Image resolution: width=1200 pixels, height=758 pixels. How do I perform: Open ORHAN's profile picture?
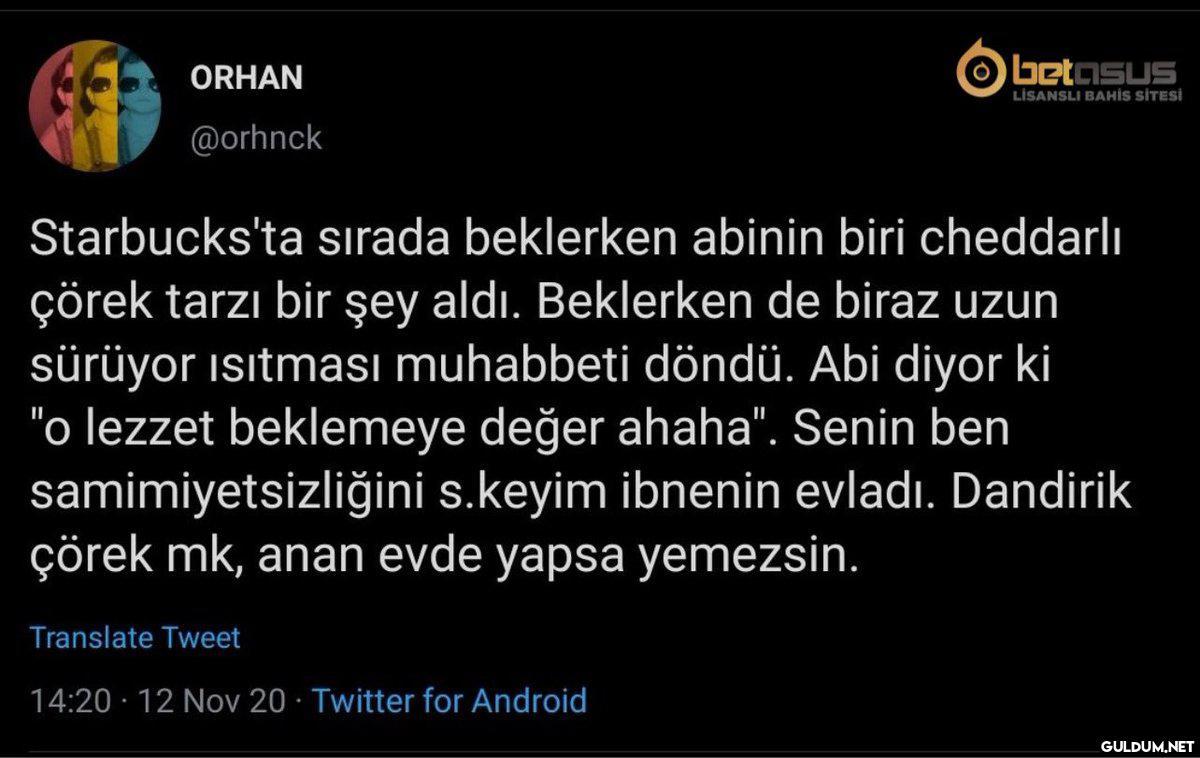(95, 106)
